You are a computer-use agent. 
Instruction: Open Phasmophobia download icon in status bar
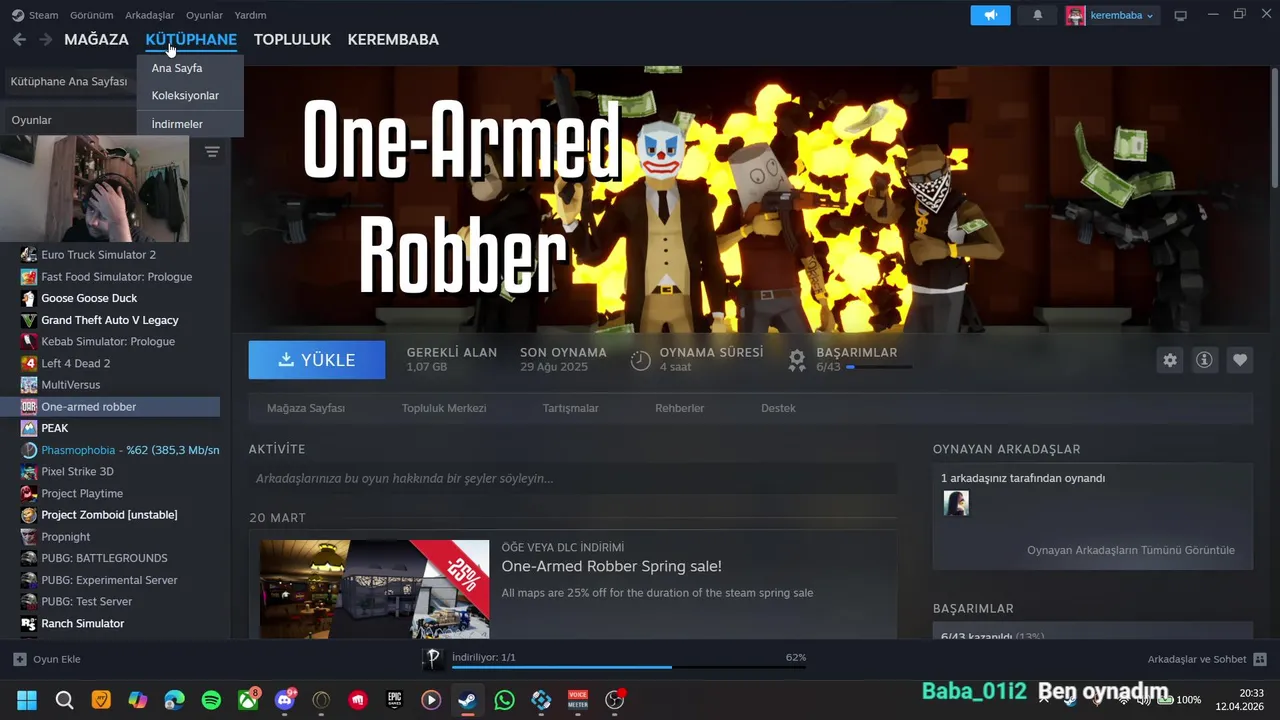[x=433, y=658]
